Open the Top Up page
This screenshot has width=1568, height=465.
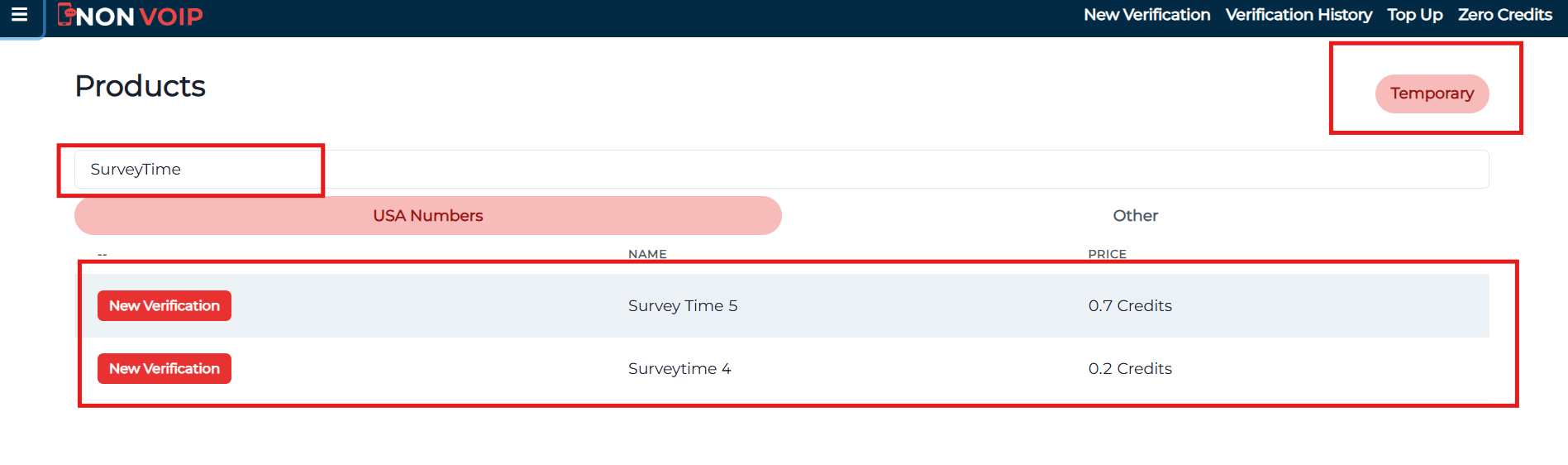click(x=1414, y=15)
